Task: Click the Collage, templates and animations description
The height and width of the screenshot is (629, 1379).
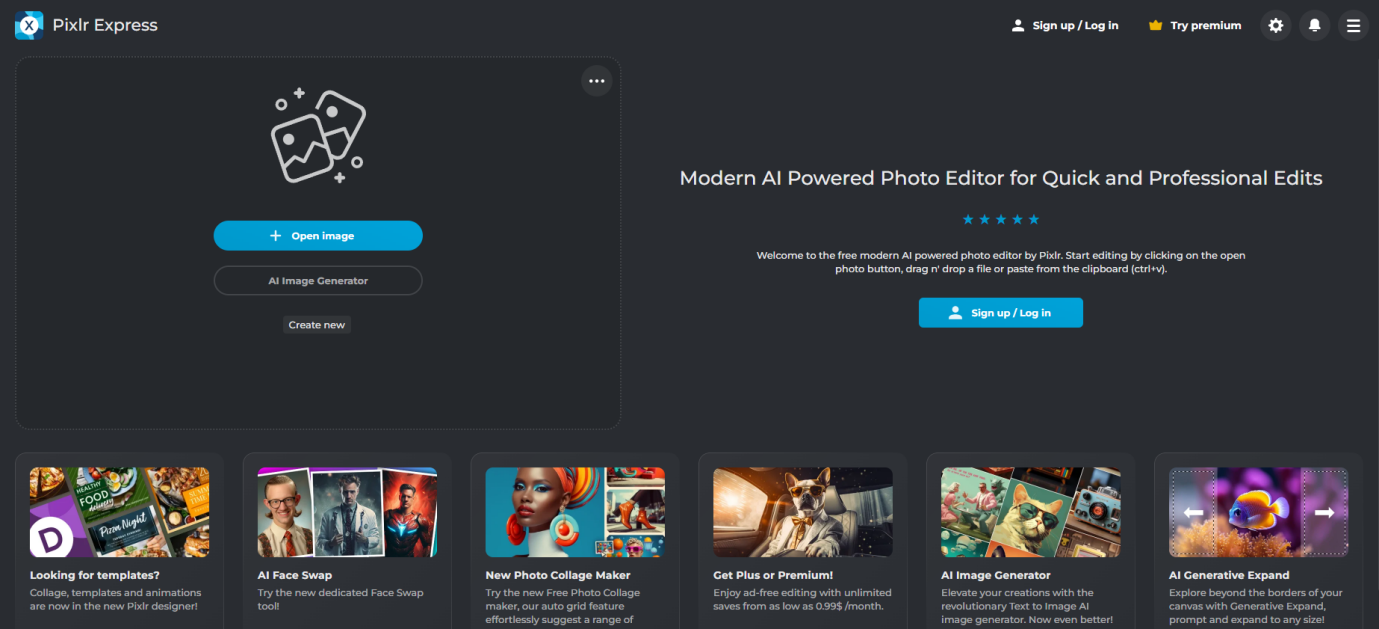Action: [x=116, y=599]
